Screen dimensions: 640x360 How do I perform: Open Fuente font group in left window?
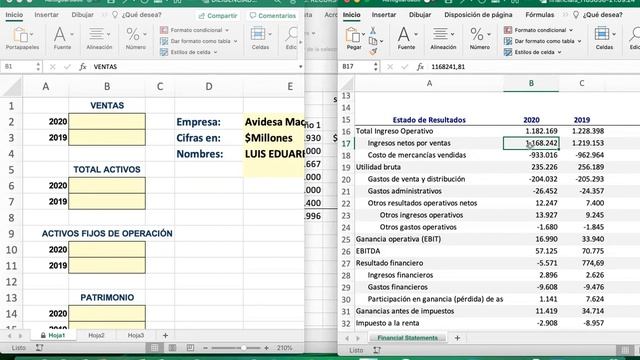click(62, 38)
